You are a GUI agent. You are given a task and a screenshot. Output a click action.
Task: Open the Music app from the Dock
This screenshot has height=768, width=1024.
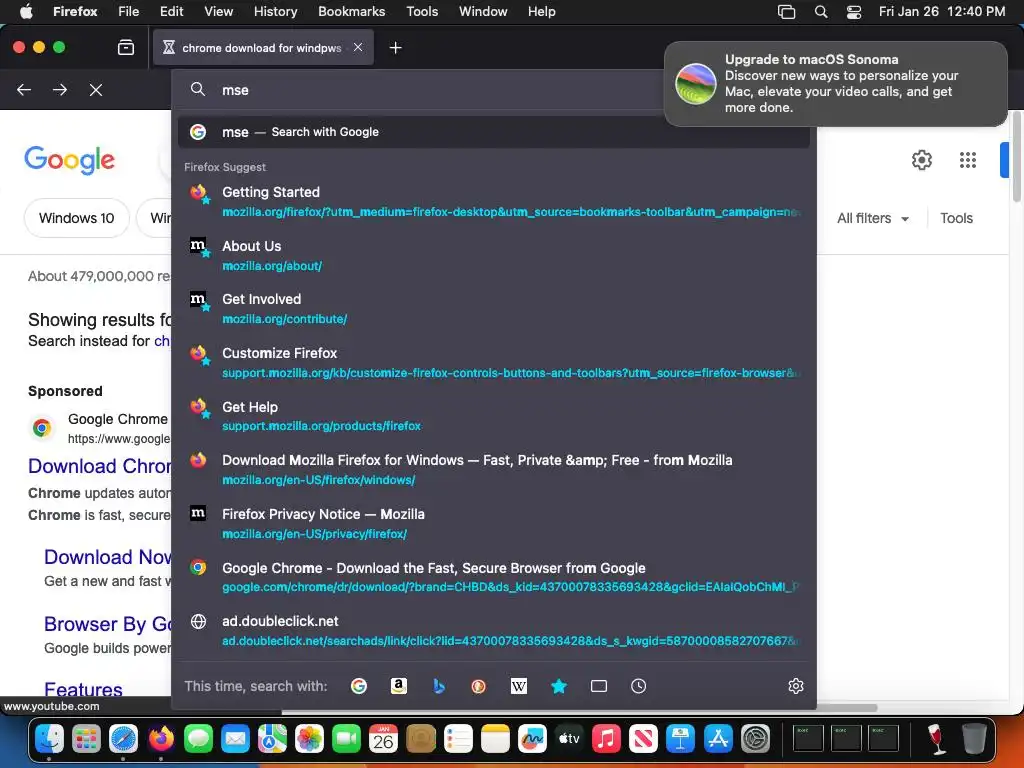[x=606, y=739]
